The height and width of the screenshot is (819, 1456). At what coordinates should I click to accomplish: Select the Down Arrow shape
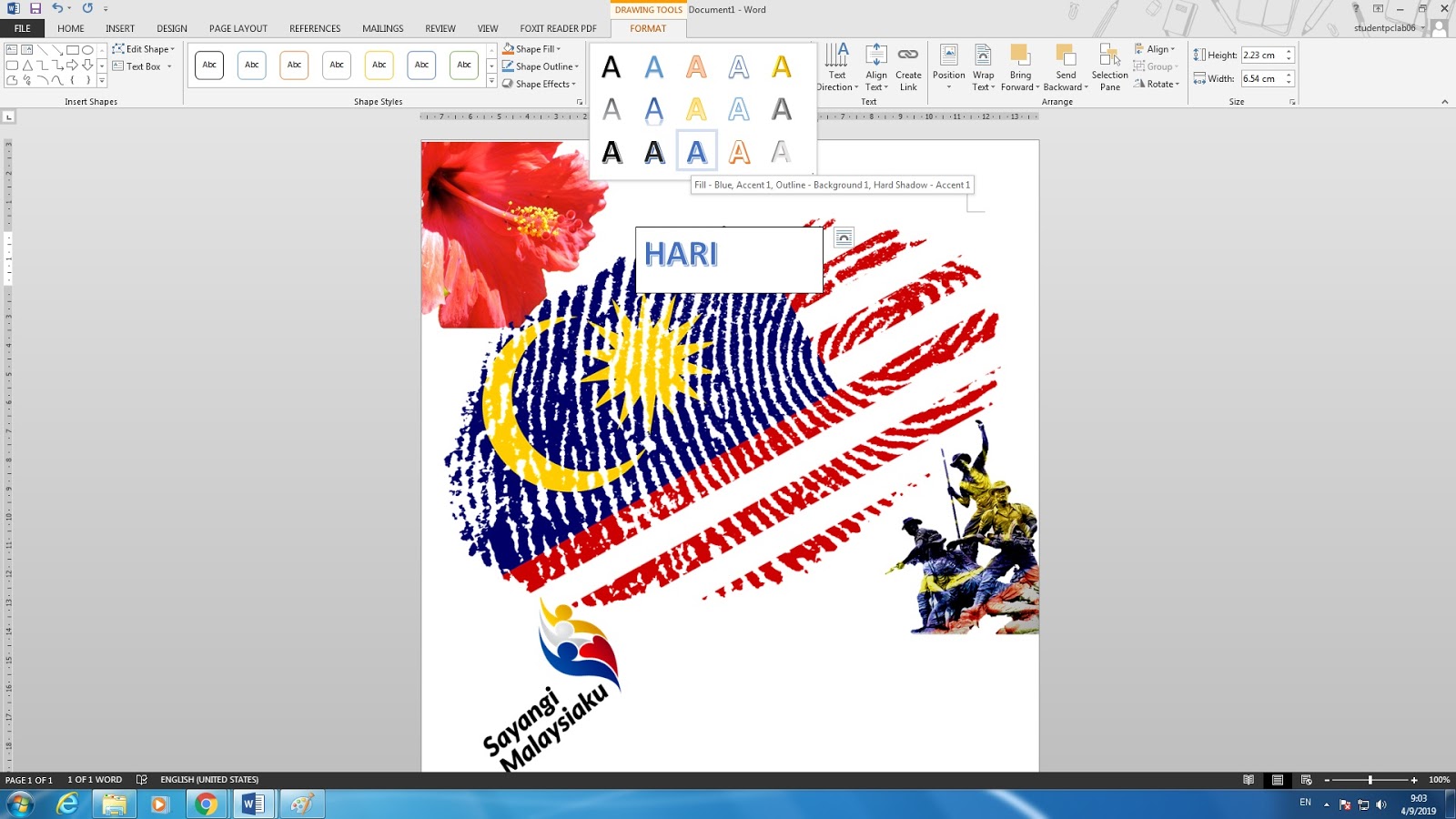pyautogui.click(x=87, y=66)
